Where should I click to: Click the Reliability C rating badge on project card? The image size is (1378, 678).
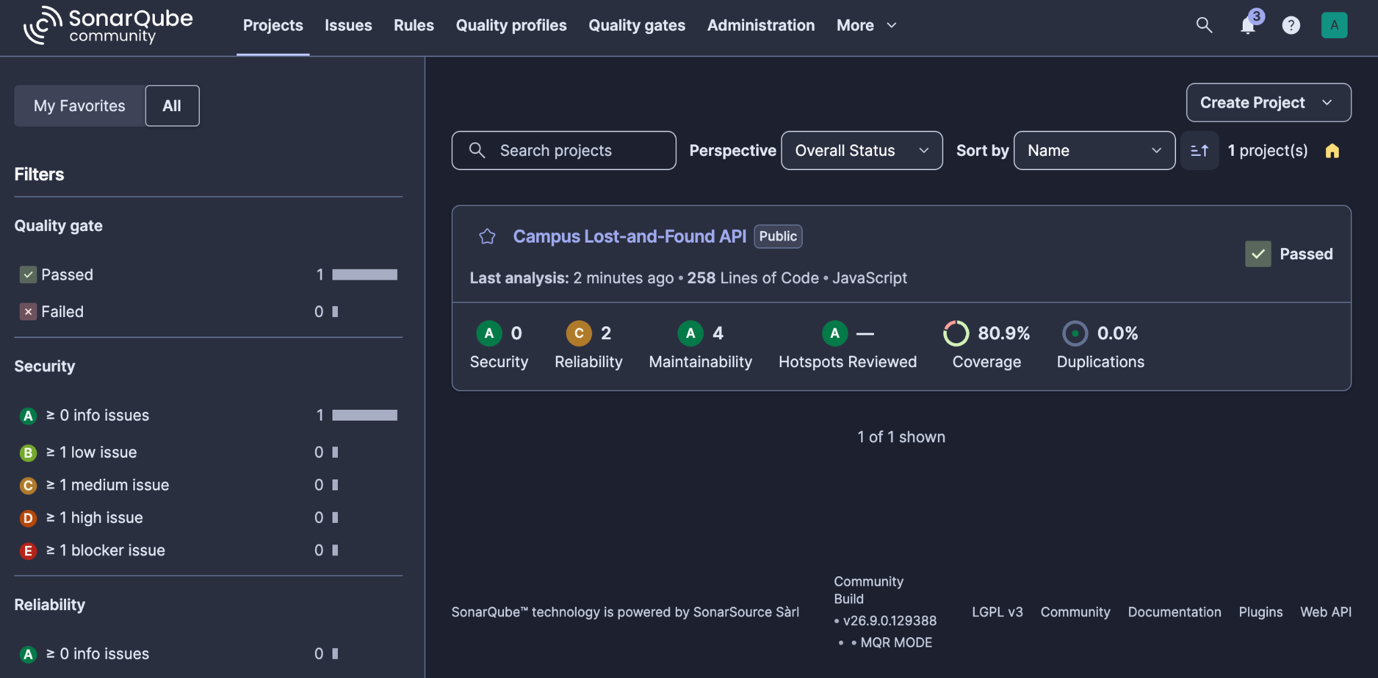578,333
